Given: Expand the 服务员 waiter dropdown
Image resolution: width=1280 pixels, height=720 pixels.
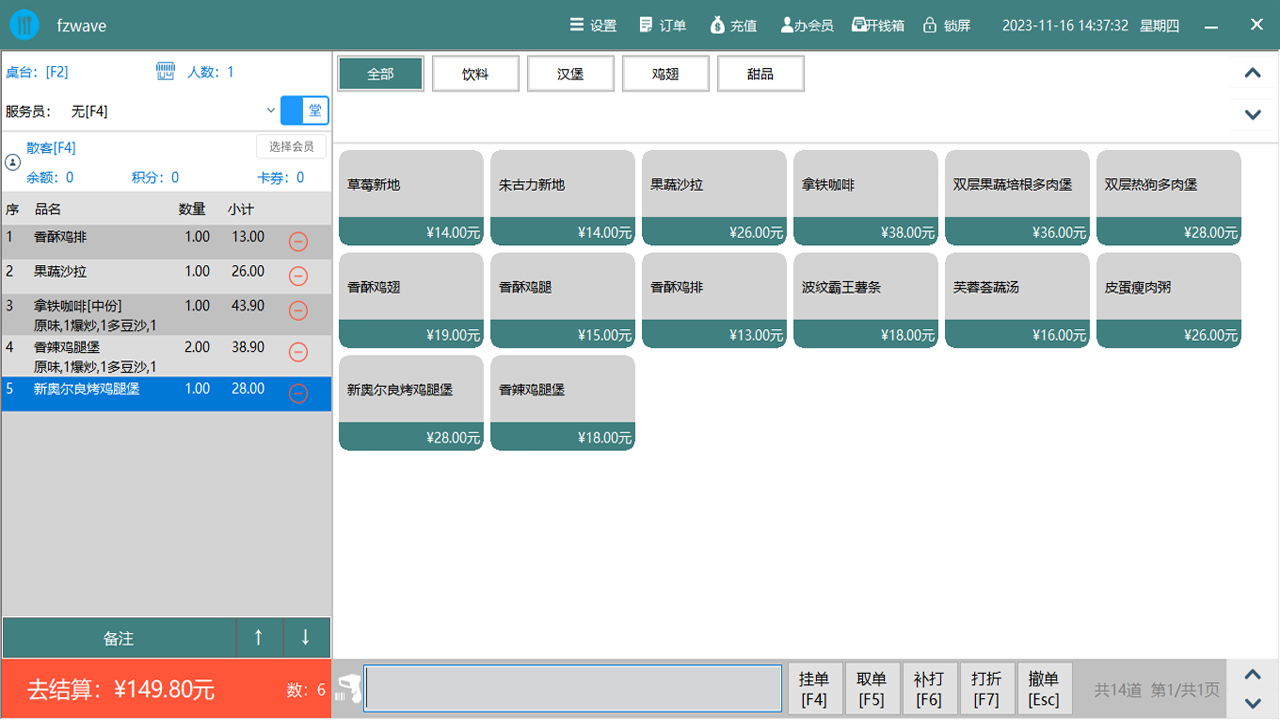Looking at the screenshot, I should click(x=270, y=111).
